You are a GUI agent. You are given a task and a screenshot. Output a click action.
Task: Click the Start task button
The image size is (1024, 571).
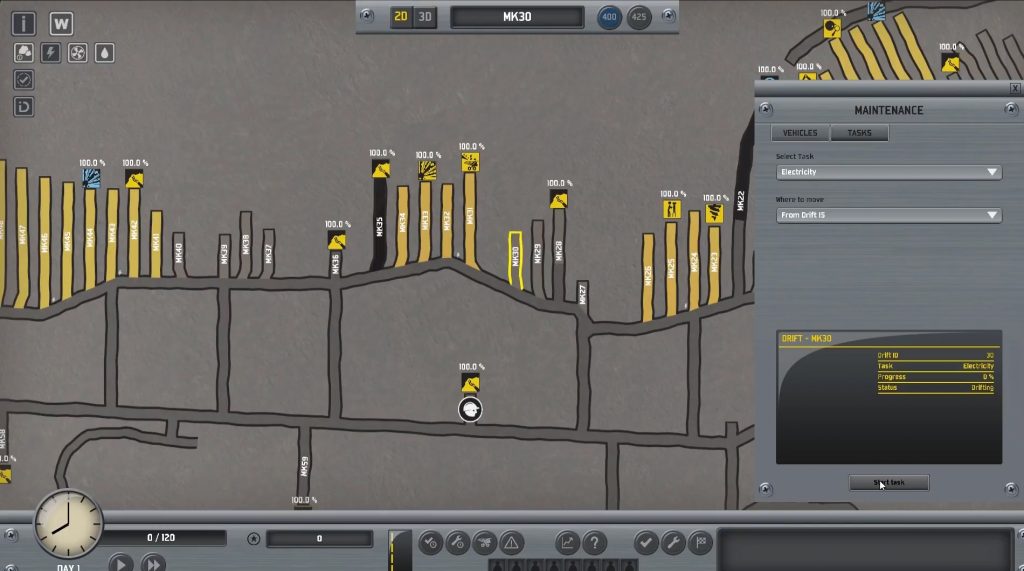coord(889,483)
